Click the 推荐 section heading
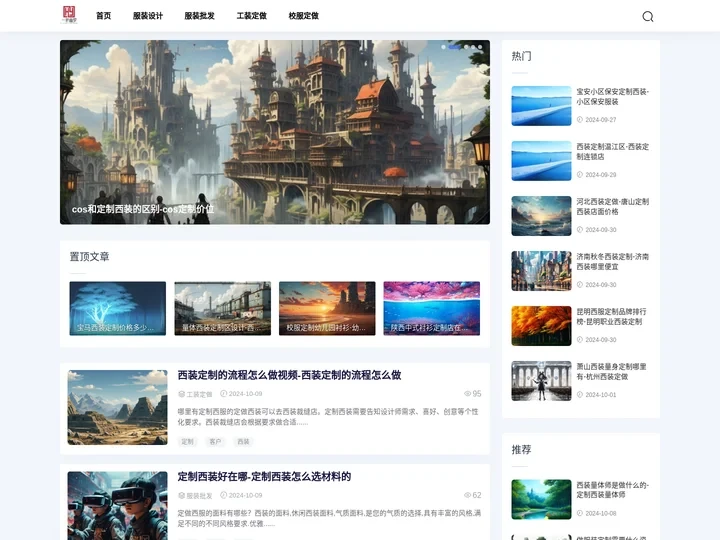720x540 pixels. coord(522,450)
